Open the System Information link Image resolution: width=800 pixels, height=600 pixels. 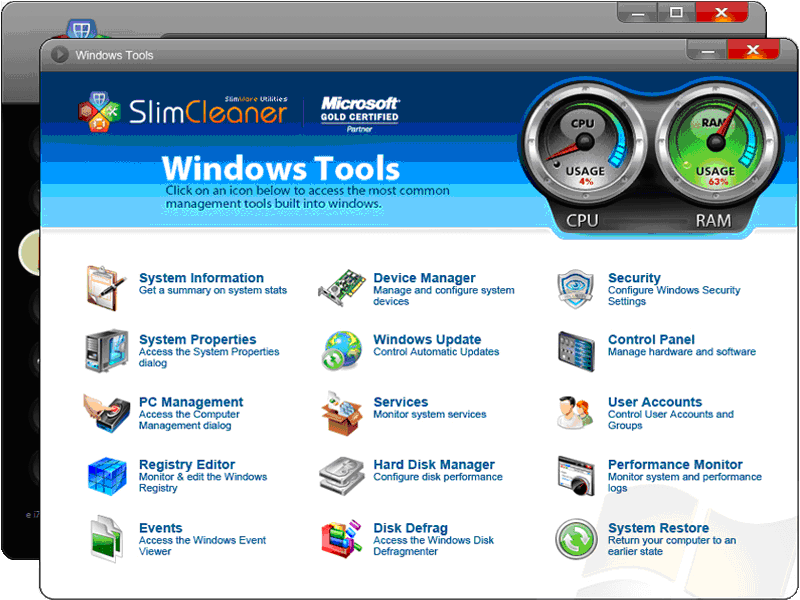point(201,278)
